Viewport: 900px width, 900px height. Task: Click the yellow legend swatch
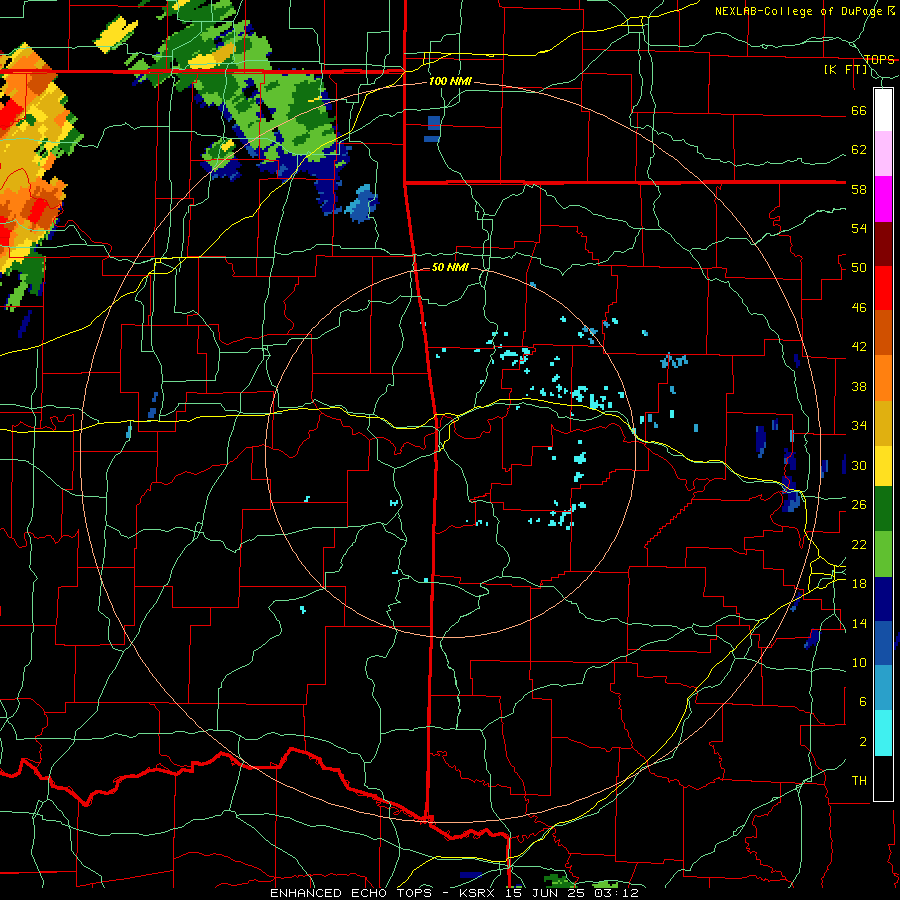pyautogui.click(x=883, y=465)
